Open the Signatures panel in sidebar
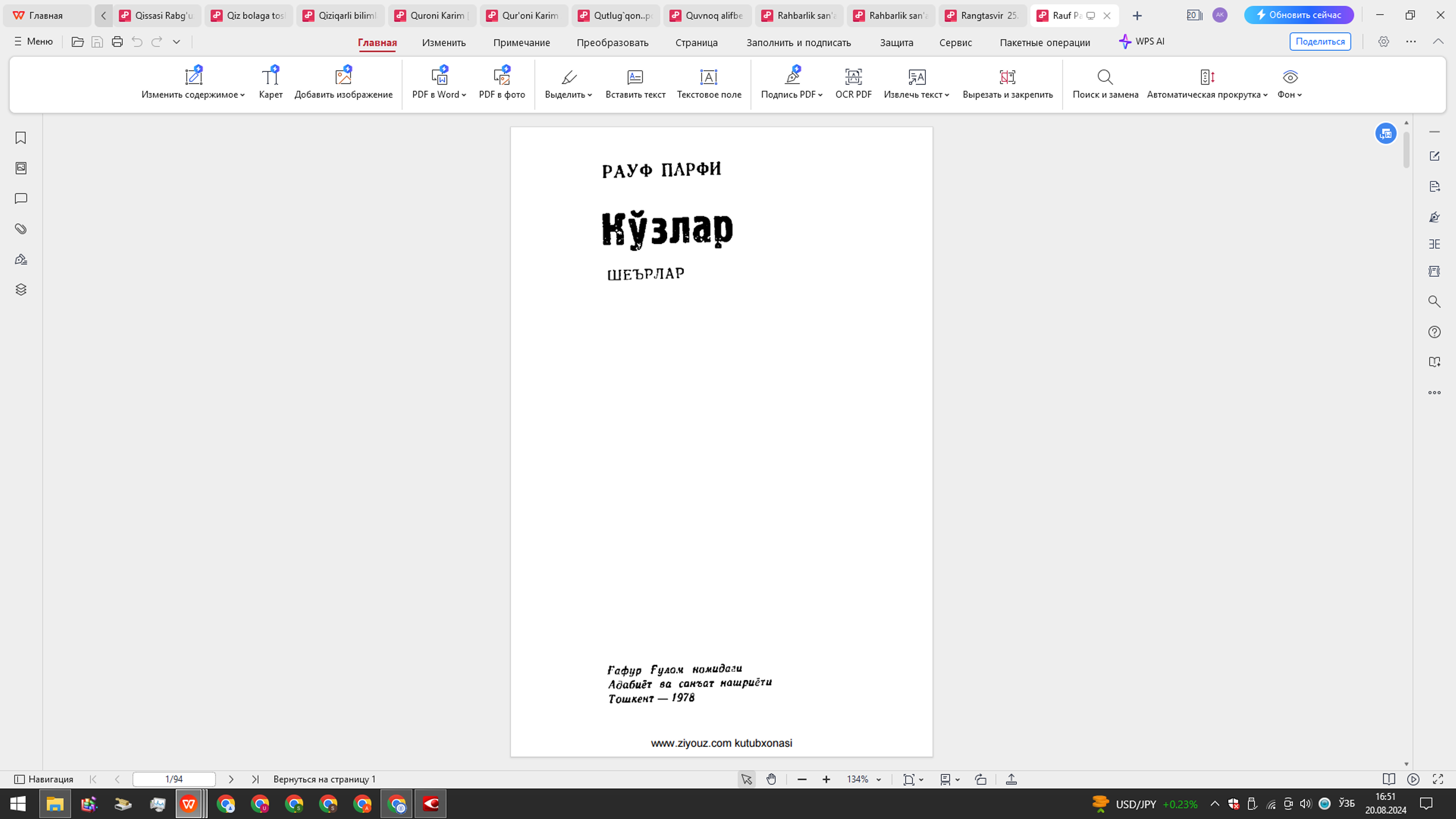Image resolution: width=1456 pixels, height=819 pixels. (x=21, y=259)
